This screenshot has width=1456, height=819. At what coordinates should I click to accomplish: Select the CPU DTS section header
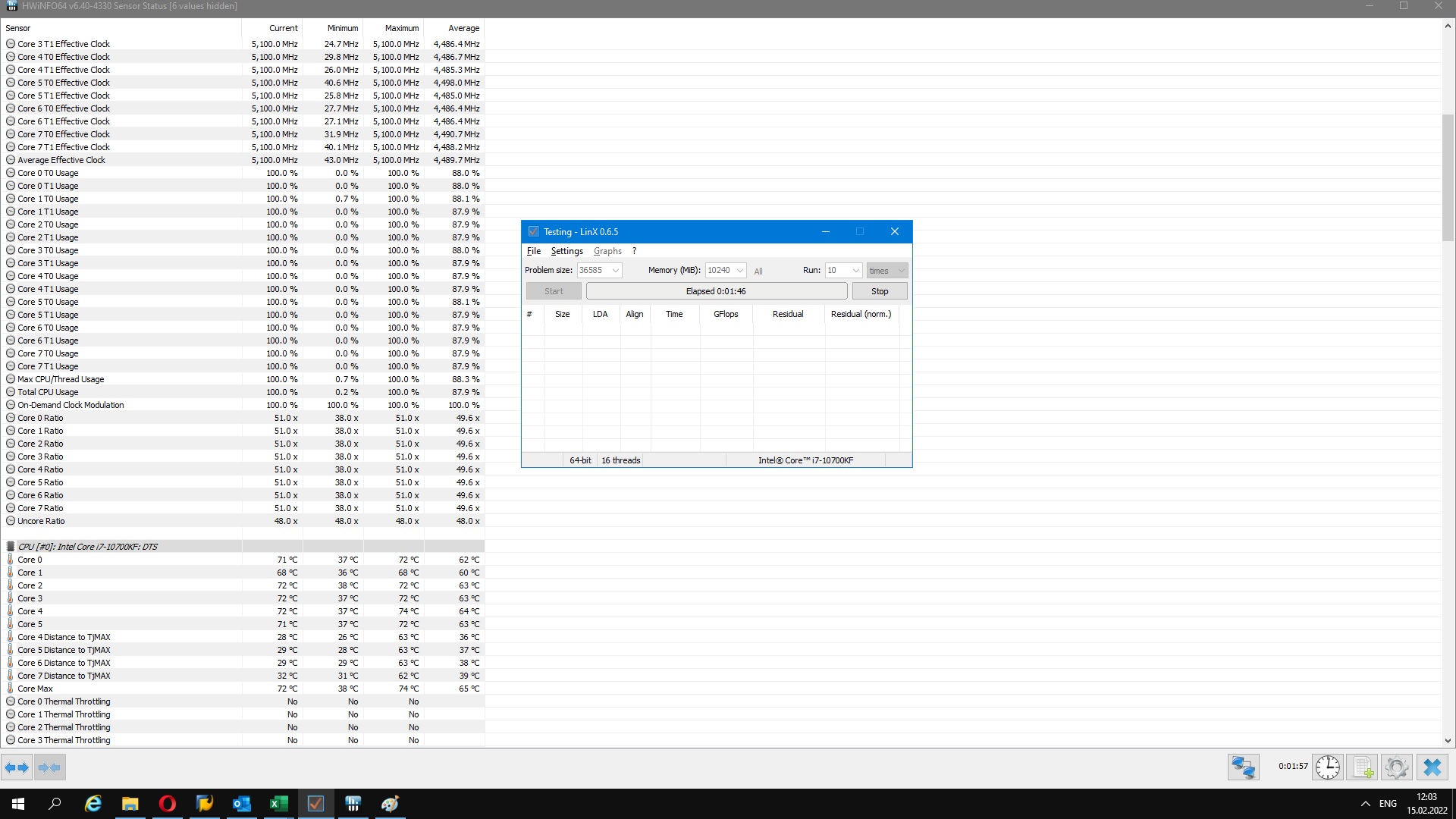coord(87,547)
